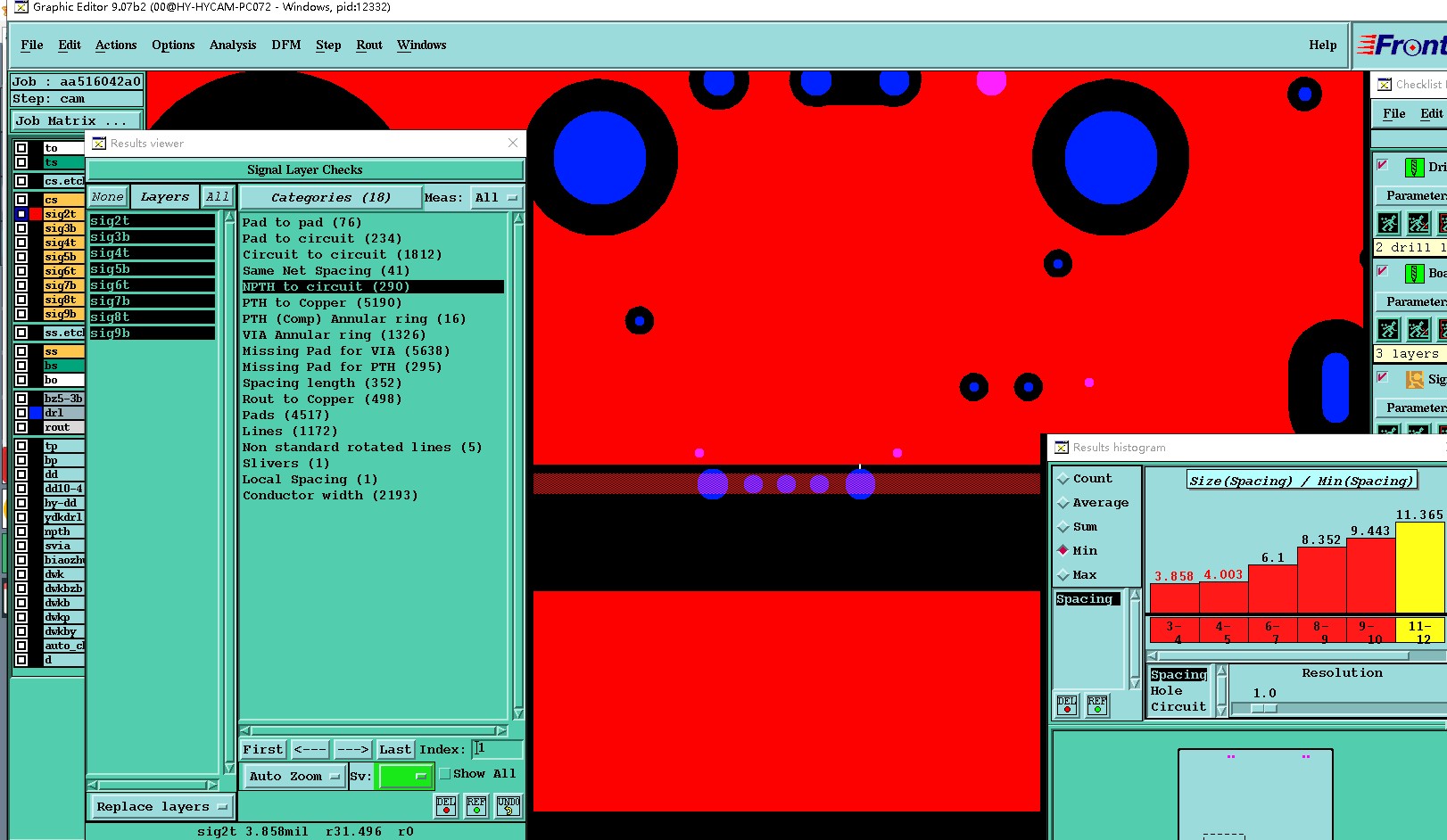Select Max statistic radio button
The image size is (1447, 840).
click(x=1063, y=575)
